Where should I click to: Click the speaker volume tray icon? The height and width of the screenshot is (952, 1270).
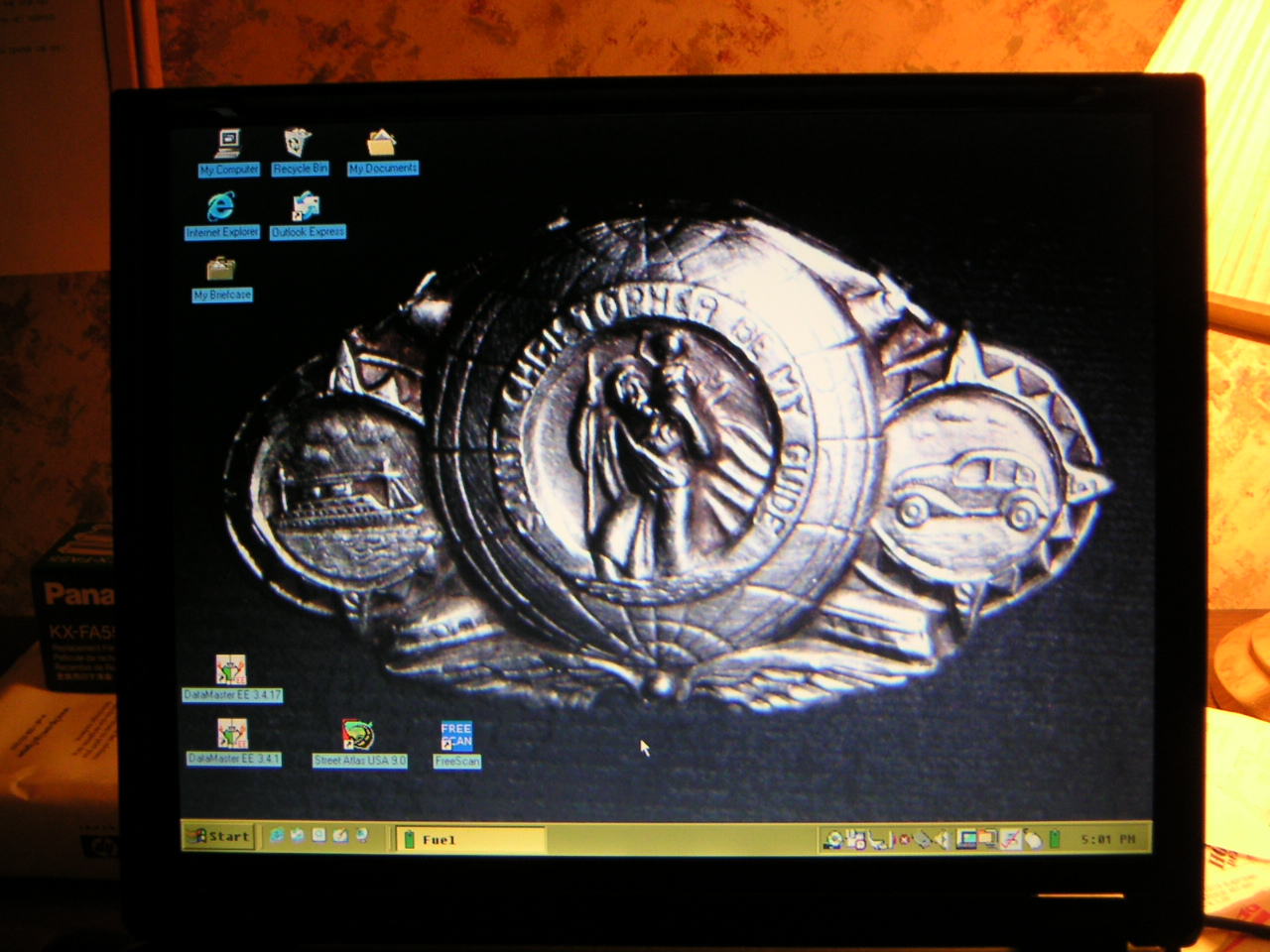[x=941, y=840]
